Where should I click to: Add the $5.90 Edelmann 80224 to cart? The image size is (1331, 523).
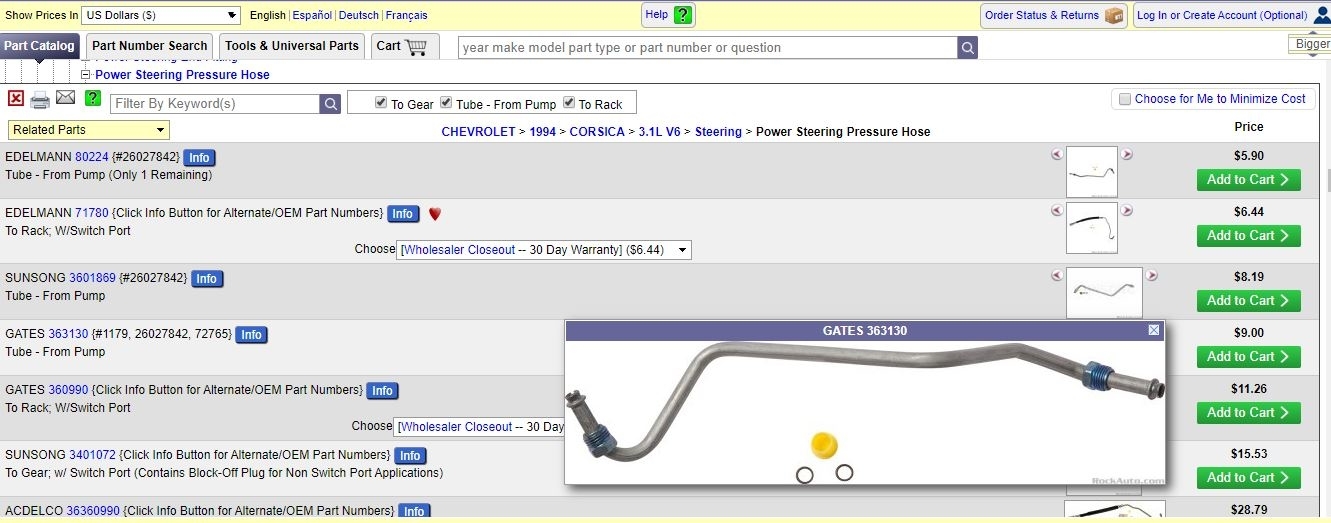1248,180
